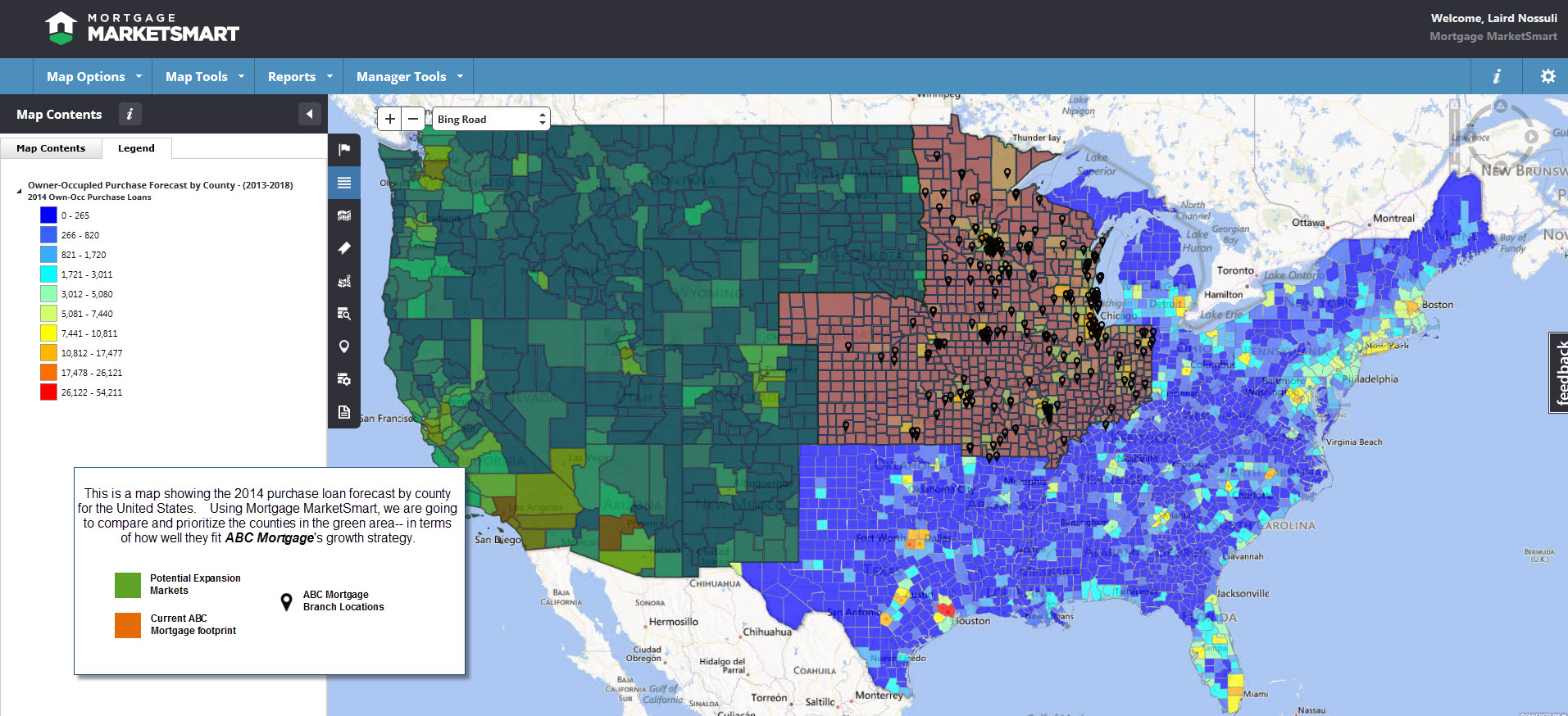Open the Map Tools menu
The image size is (1568, 716).
tap(204, 76)
